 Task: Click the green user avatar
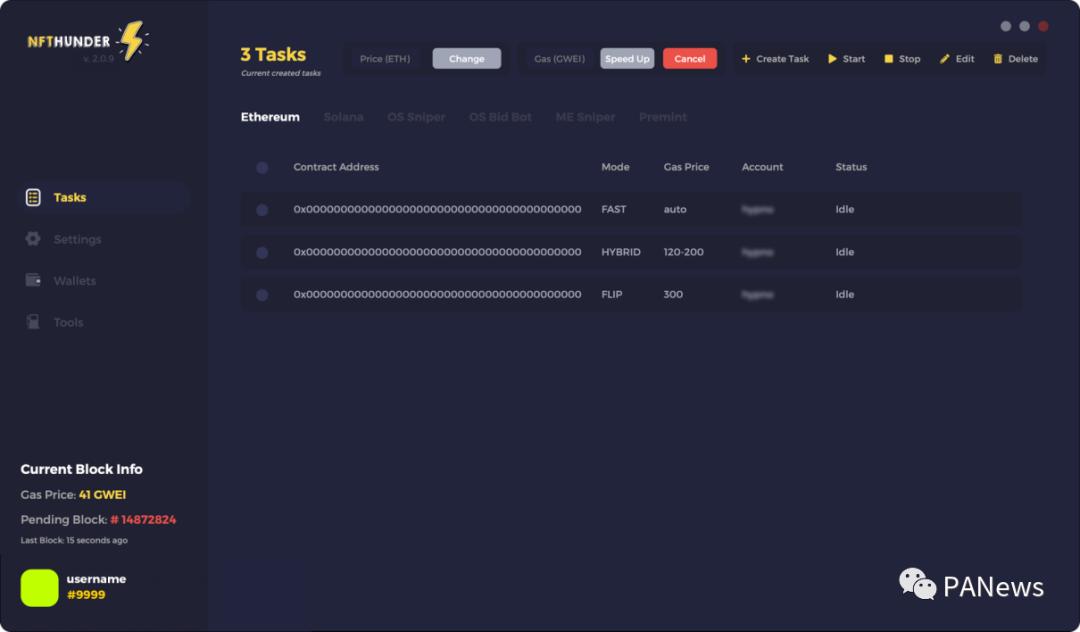point(39,587)
